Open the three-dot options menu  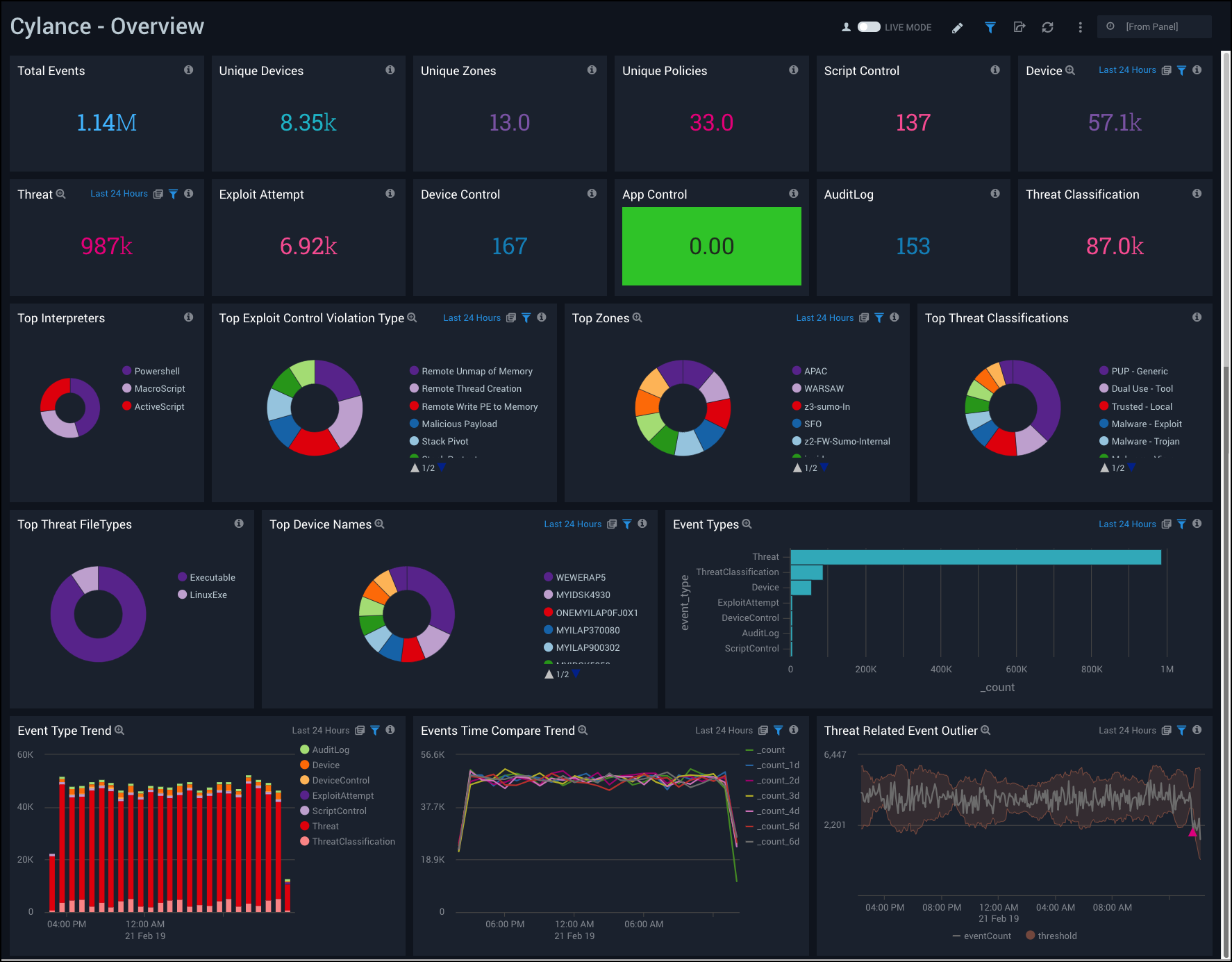click(1080, 28)
